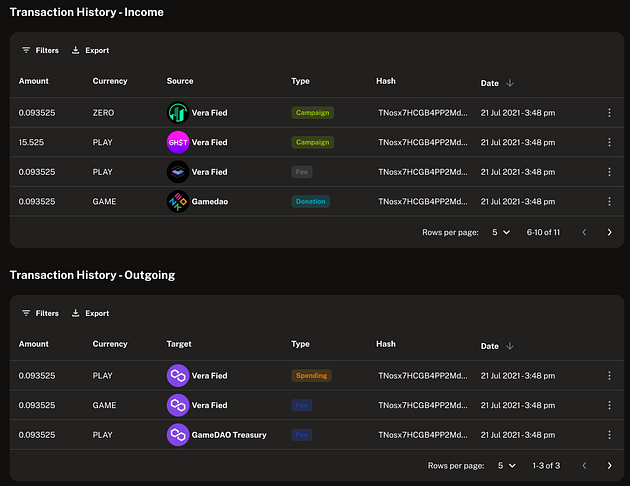Sort the Outgoing table by Date arrow
The image size is (630, 486).
pyautogui.click(x=509, y=346)
